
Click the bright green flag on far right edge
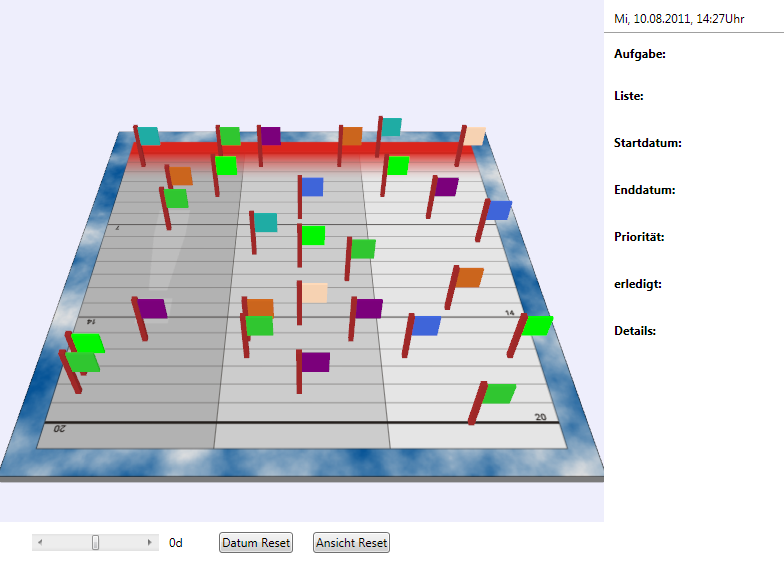537,325
